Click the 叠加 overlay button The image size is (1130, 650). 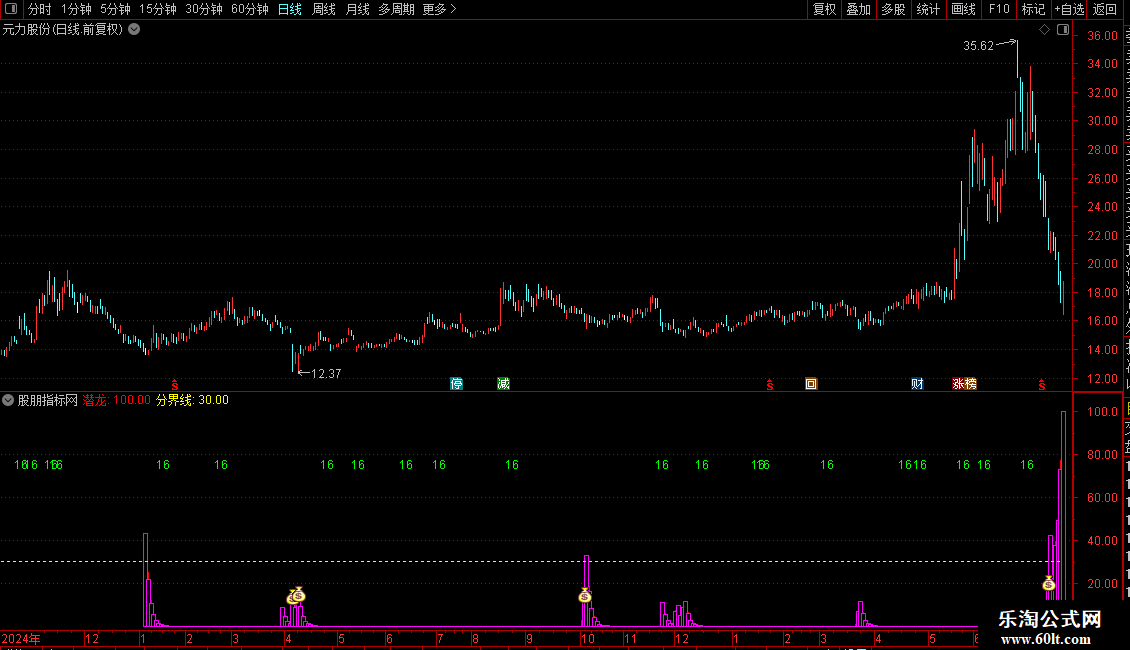tap(858, 9)
